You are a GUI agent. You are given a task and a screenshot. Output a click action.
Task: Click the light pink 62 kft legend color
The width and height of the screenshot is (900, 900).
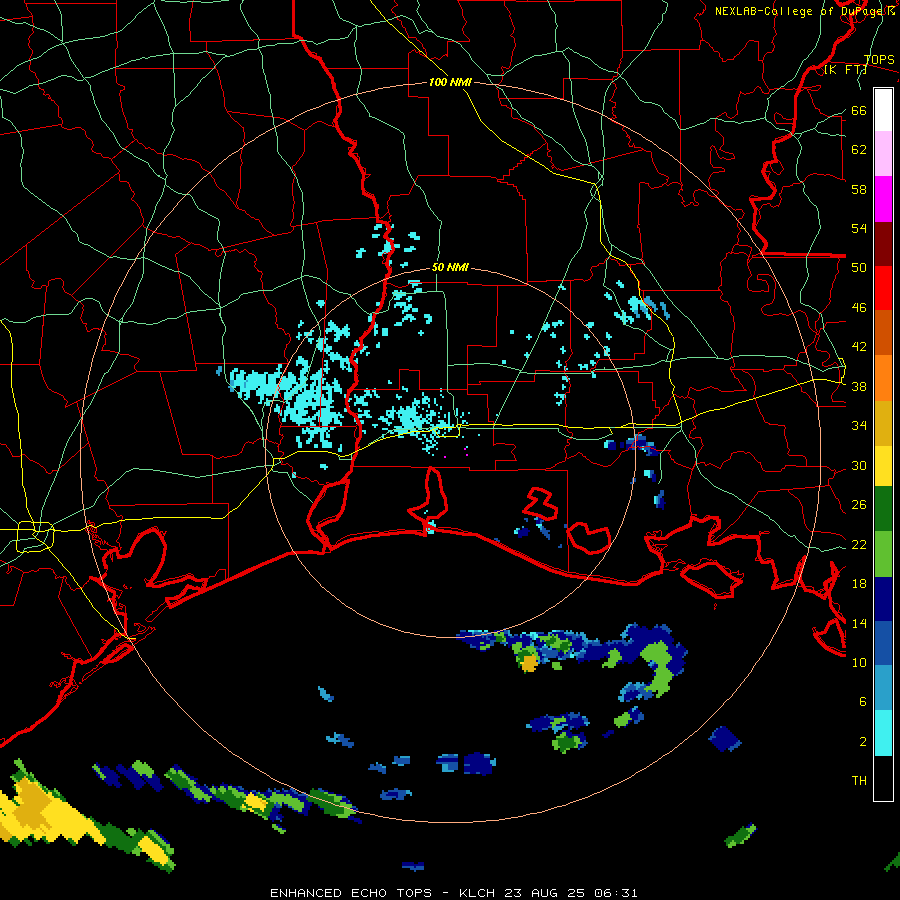click(883, 153)
